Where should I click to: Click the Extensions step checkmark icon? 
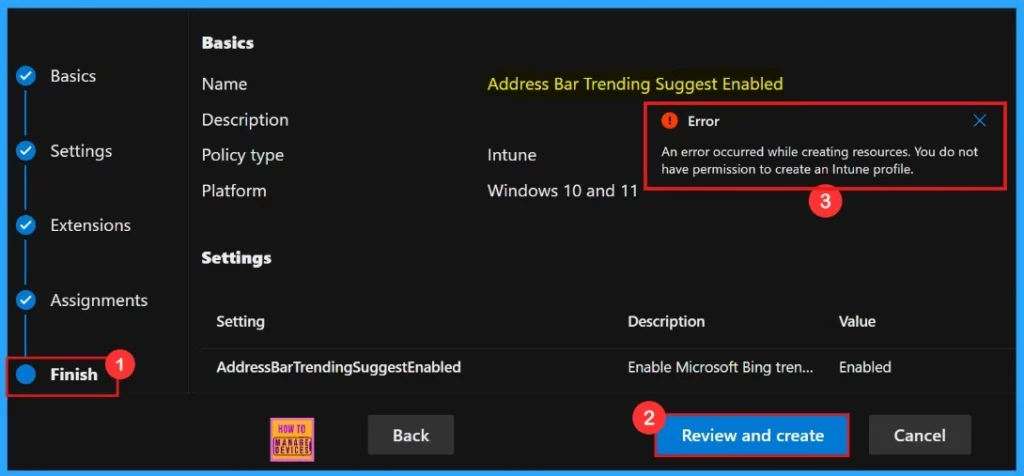25,226
